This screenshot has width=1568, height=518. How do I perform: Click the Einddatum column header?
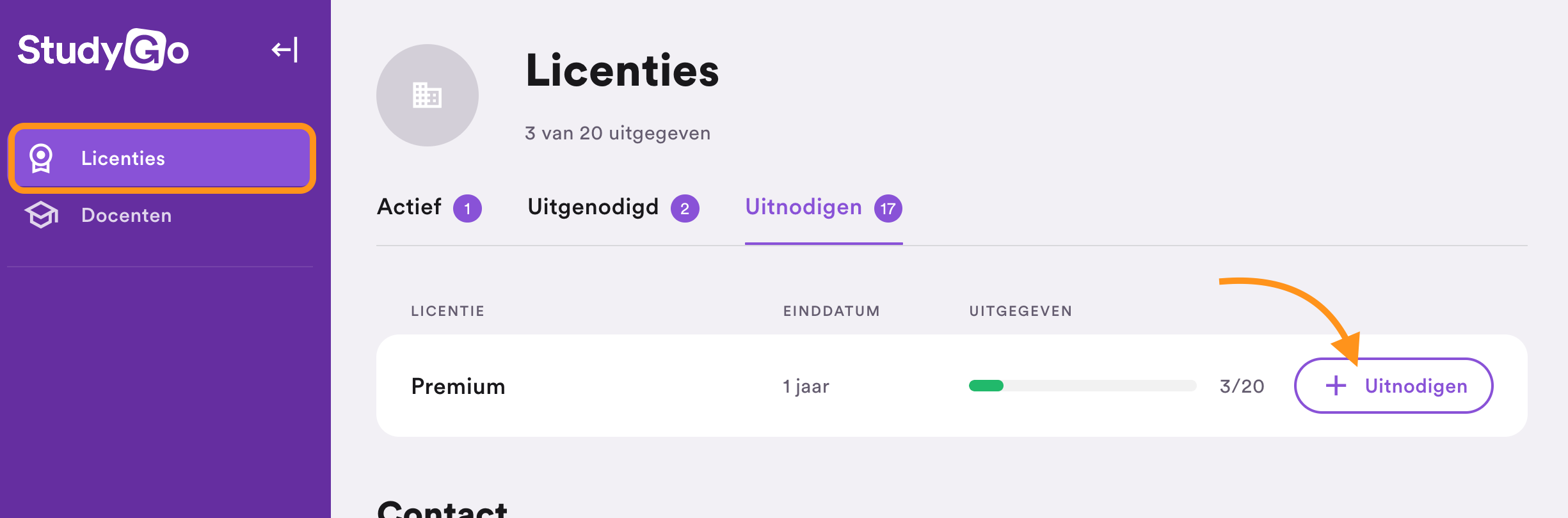pyautogui.click(x=831, y=311)
